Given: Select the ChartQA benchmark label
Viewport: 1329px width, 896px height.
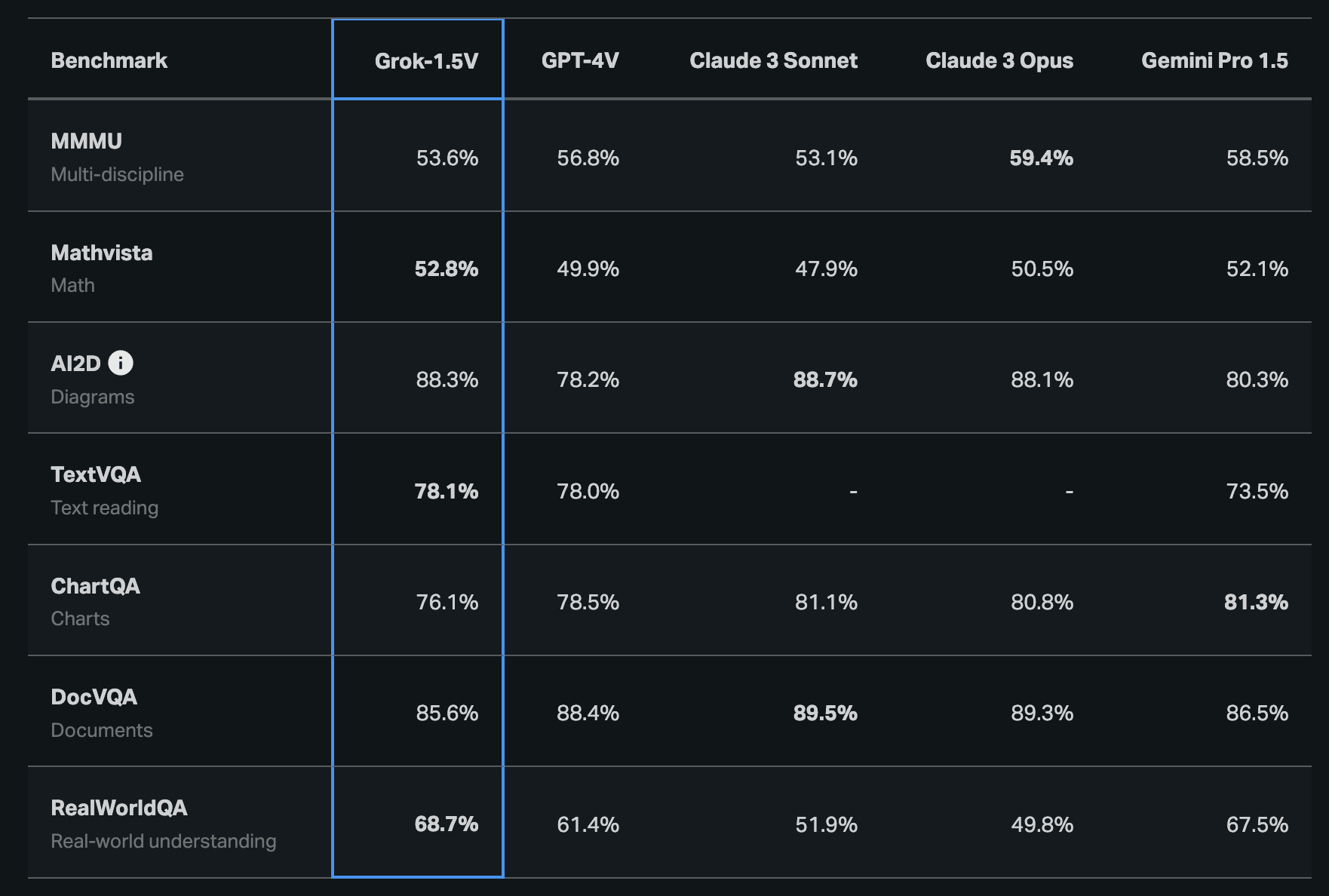Looking at the screenshot, I should (96, 586).
